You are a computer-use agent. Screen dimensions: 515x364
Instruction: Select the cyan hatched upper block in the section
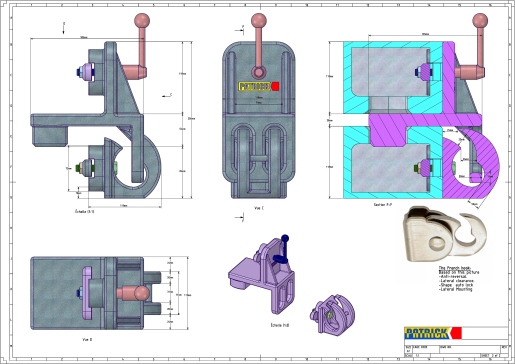point(393,77)
